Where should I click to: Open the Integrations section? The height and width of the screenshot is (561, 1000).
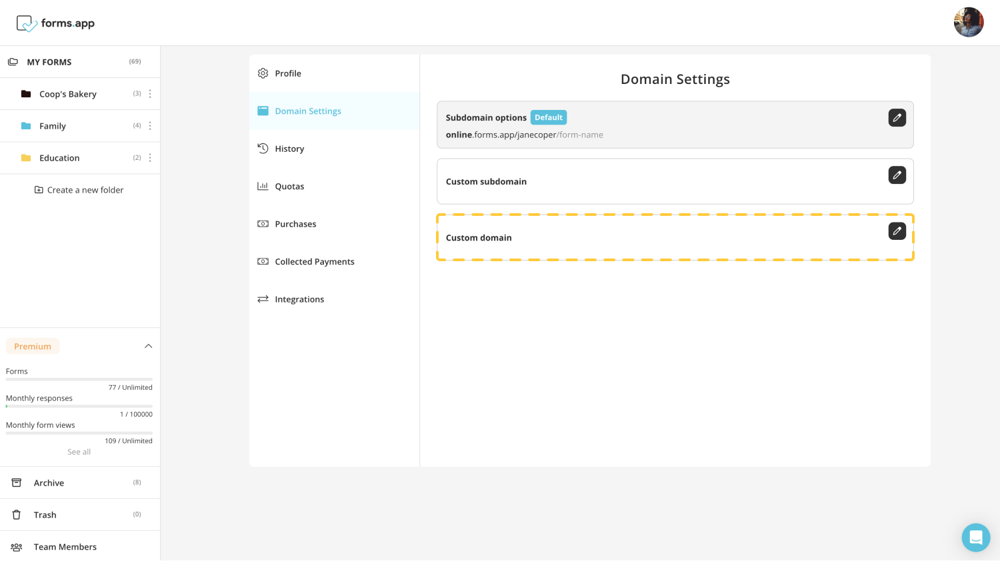(299, 300)
